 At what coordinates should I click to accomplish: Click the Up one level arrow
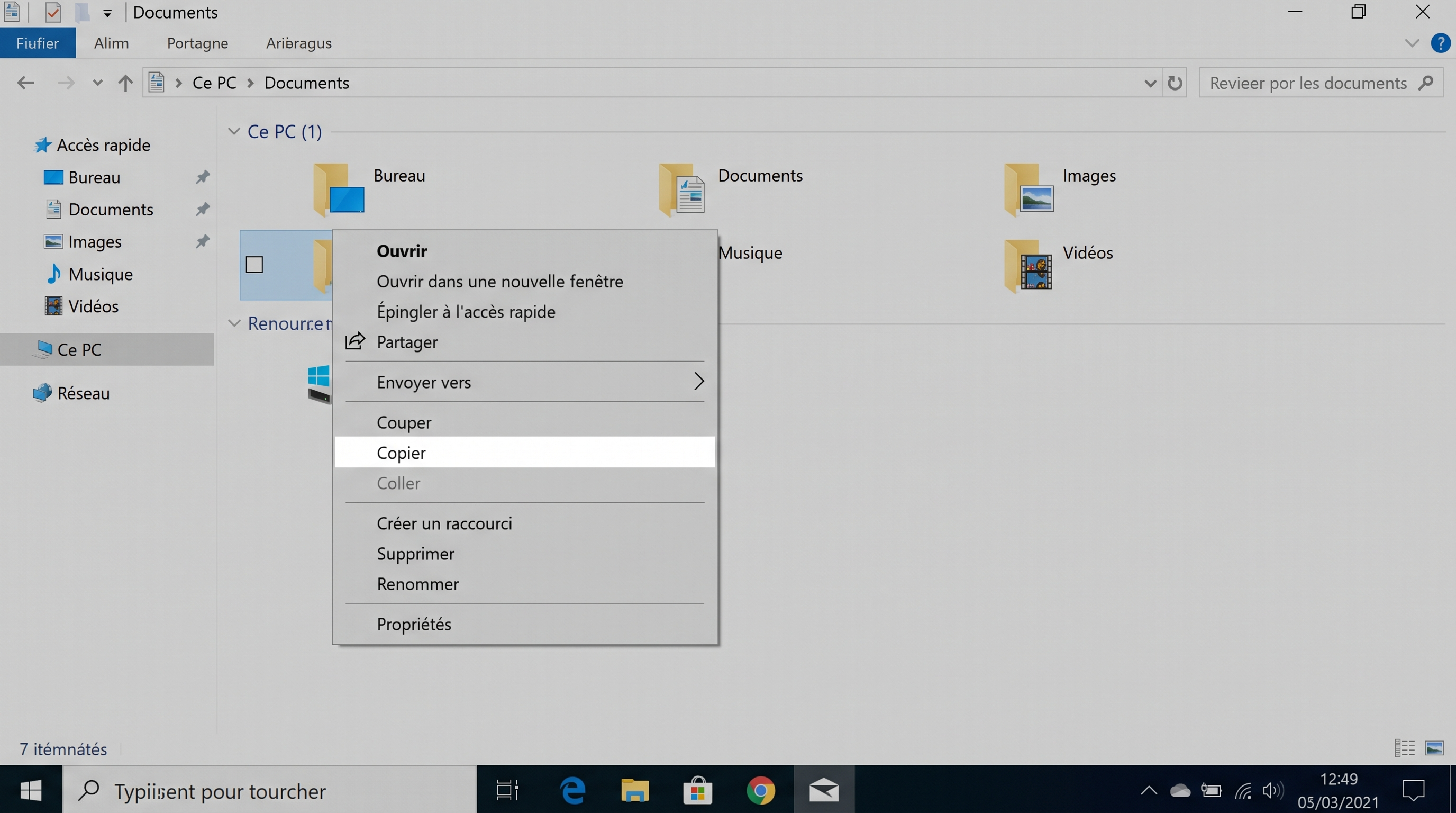pos(125,83)
